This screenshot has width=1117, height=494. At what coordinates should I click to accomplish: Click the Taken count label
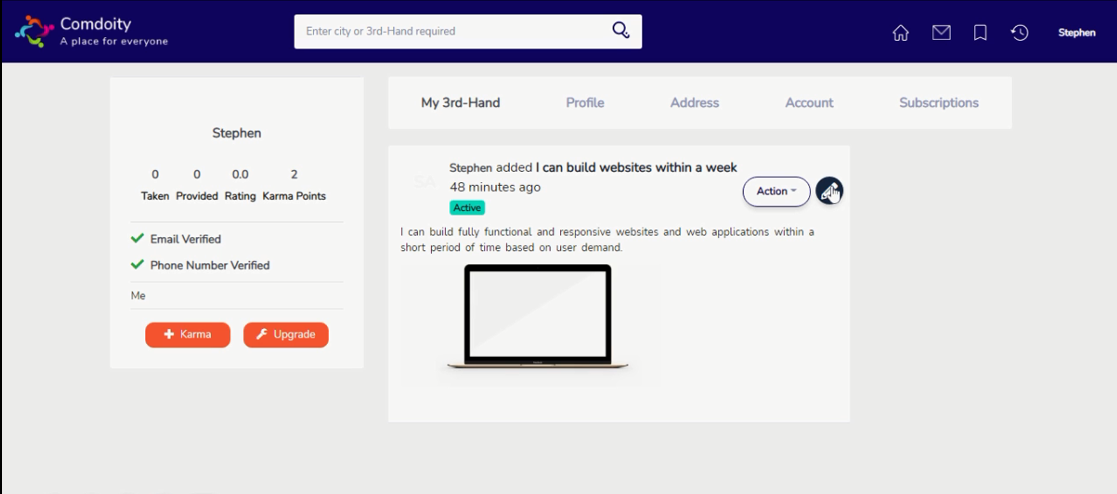point(155,196)
